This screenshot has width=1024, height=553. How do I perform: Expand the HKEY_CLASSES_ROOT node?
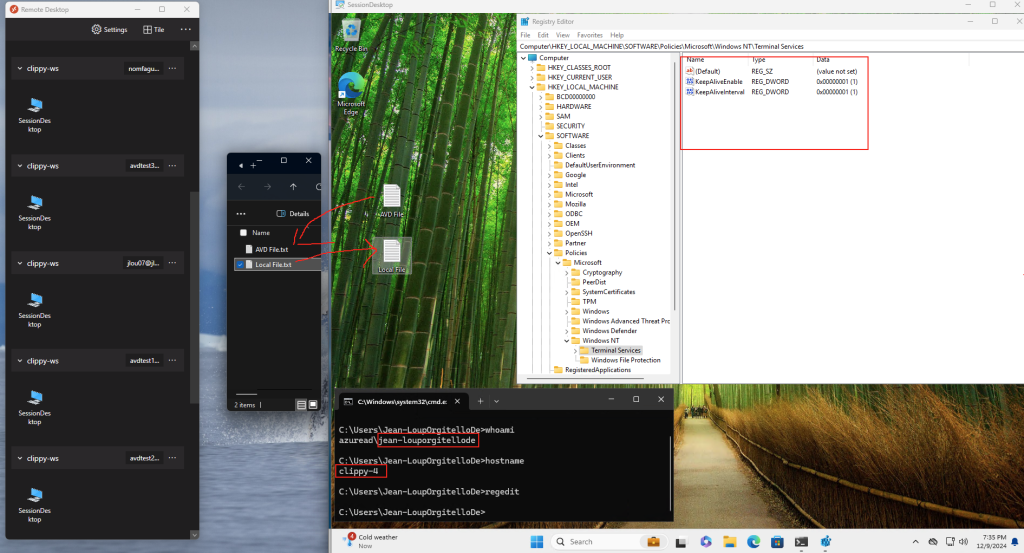[x=532, y=67]
